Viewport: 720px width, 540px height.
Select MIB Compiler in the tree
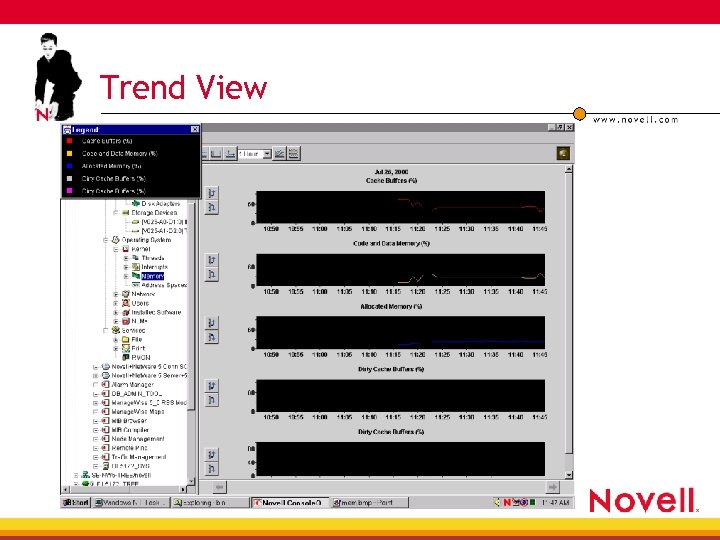pos(130,430)
